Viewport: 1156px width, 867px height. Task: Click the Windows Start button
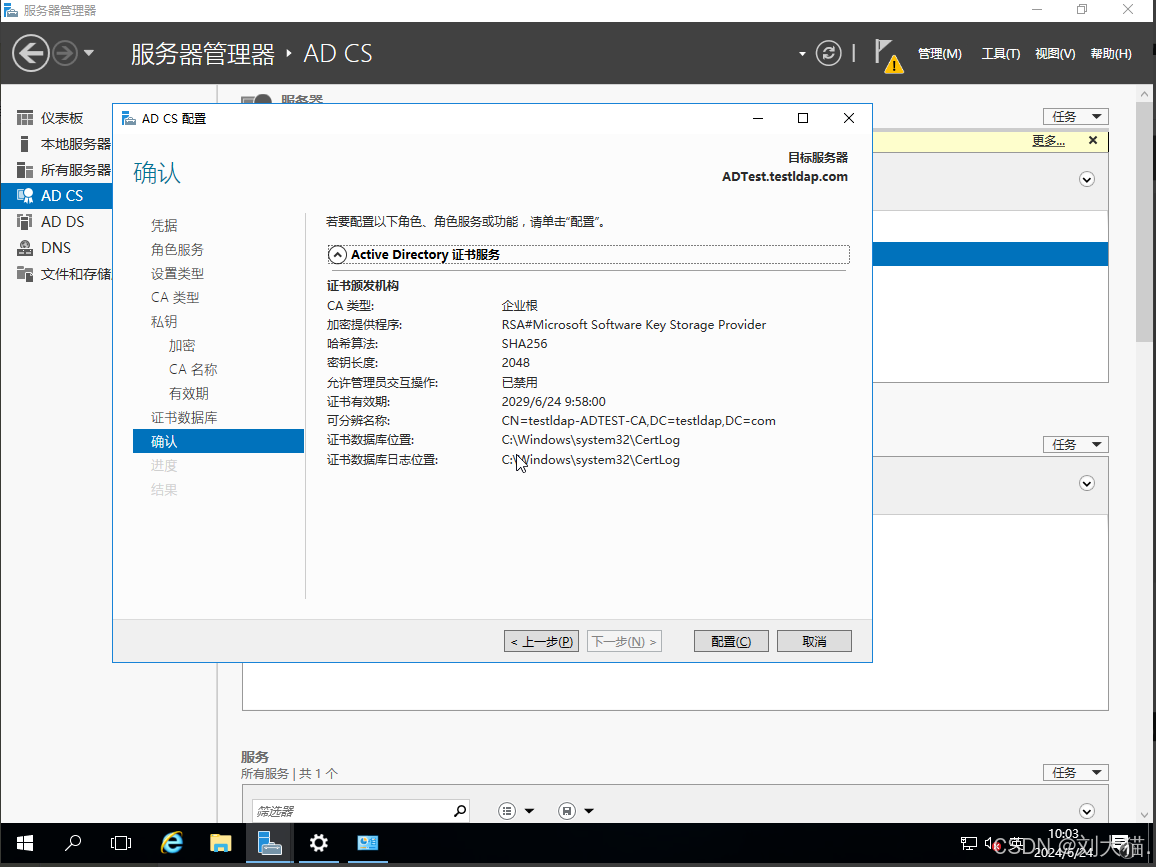[25, 843]
